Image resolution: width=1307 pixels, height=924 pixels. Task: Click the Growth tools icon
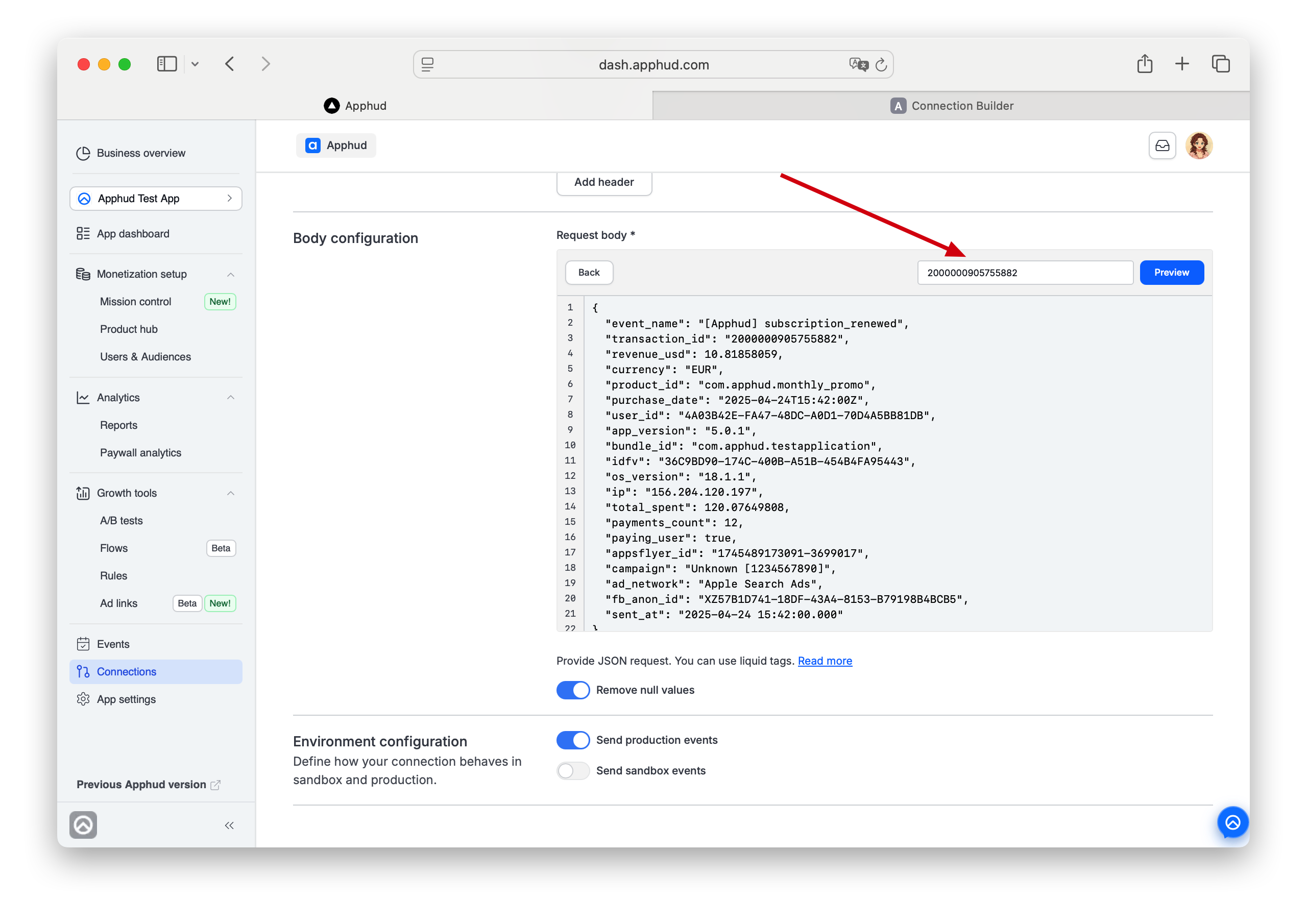pos(83,493)
